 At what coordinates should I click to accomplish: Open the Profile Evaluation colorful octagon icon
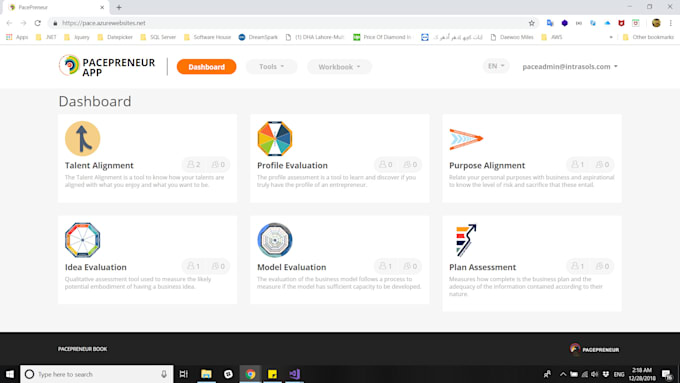click(x=275, y=138)
